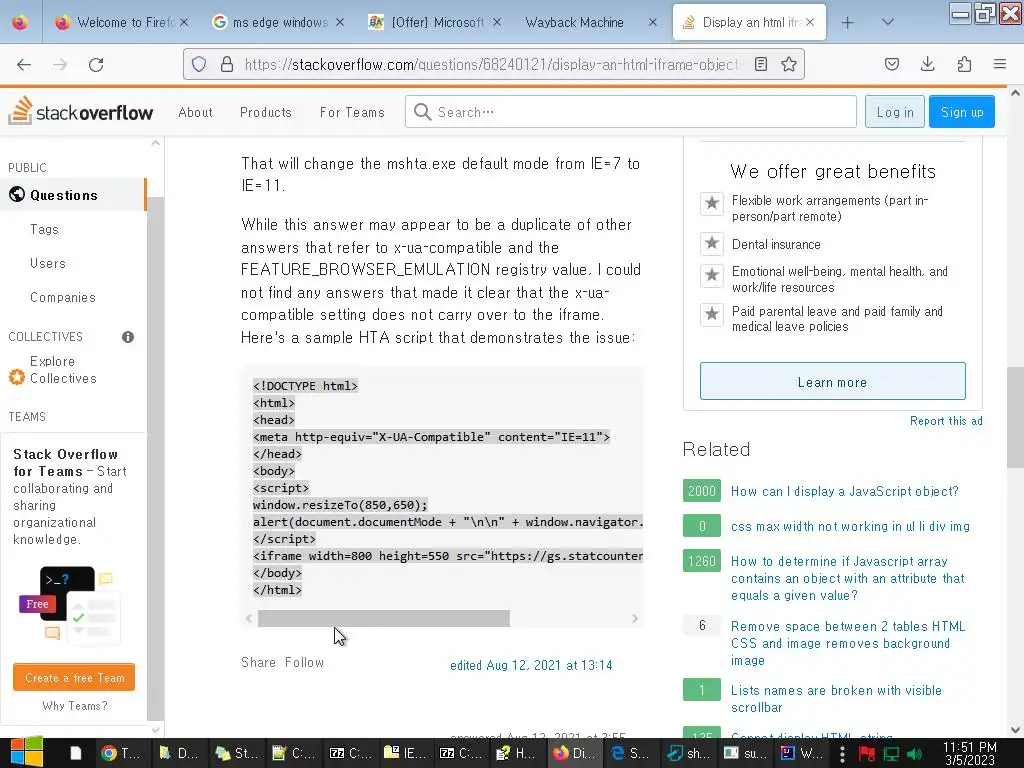The width and height of the screenshot is (1024, 768).
Task: Click Follow under the answer
Action: point(304,662)
